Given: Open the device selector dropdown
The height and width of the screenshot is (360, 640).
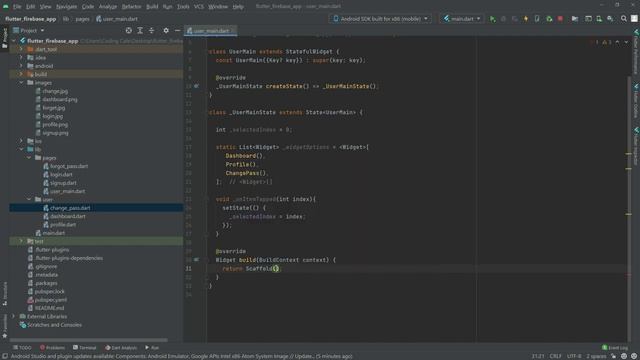Looking at the screenshot, I should point(380,19).
